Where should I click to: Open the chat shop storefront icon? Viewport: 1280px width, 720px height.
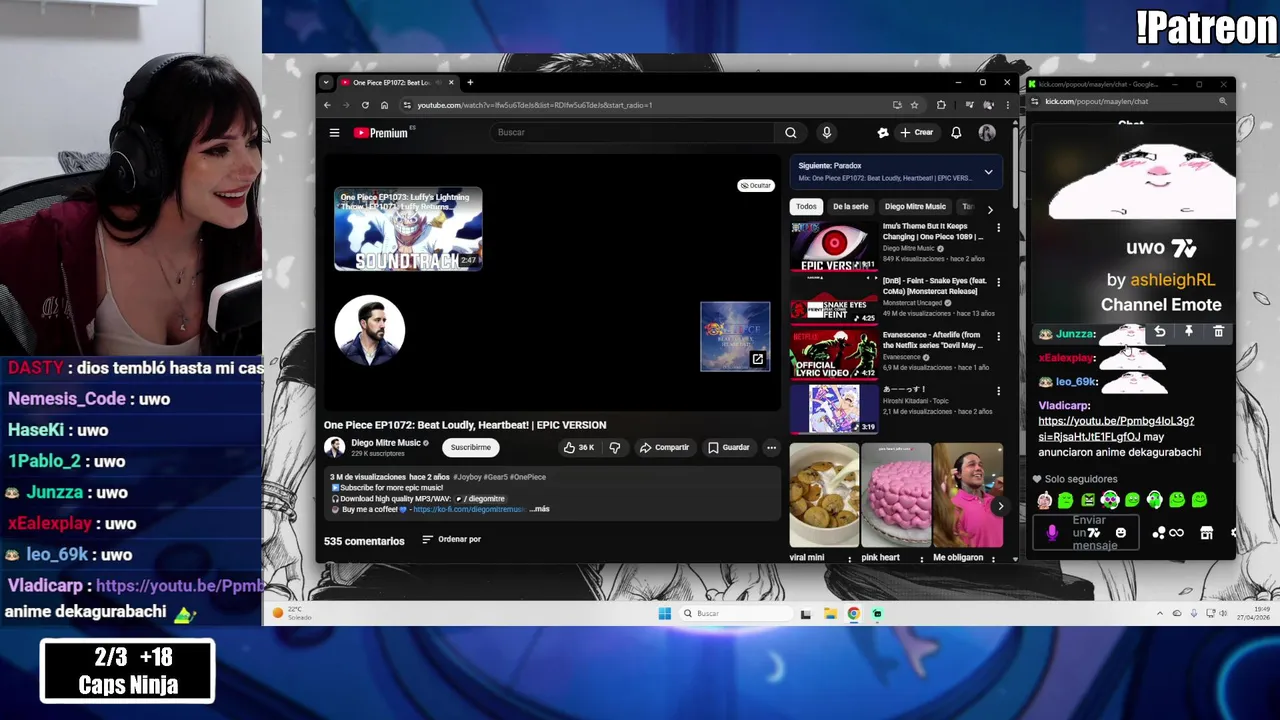[1206, 533]
